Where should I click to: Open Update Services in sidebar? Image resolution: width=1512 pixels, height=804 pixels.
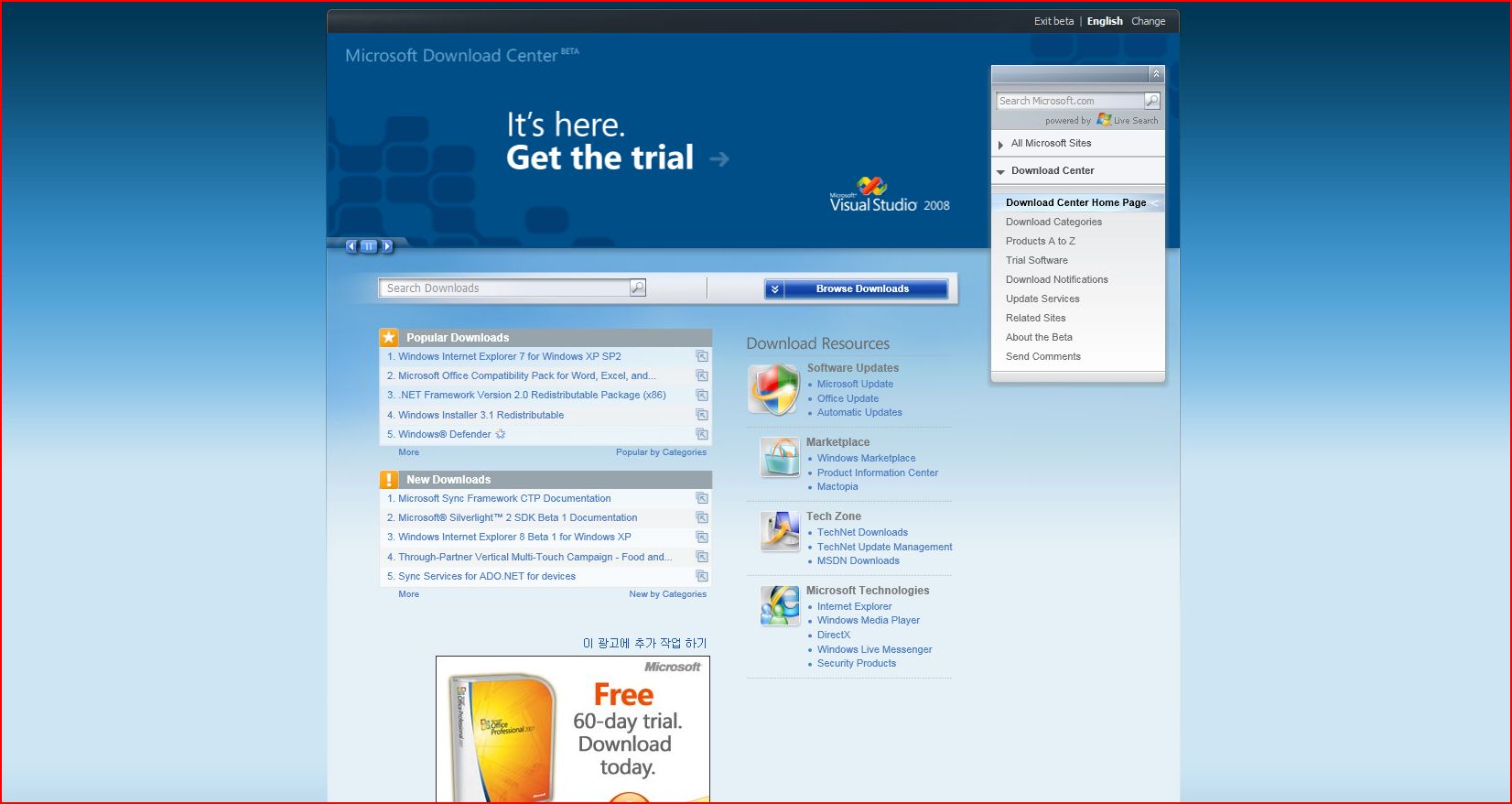pos(1042,299)
